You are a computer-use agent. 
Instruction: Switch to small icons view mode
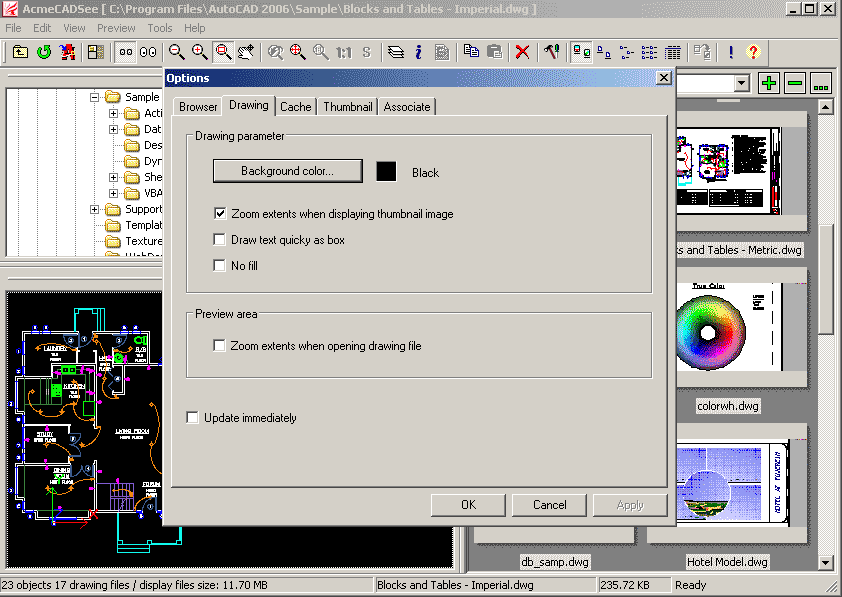[604, 52]
